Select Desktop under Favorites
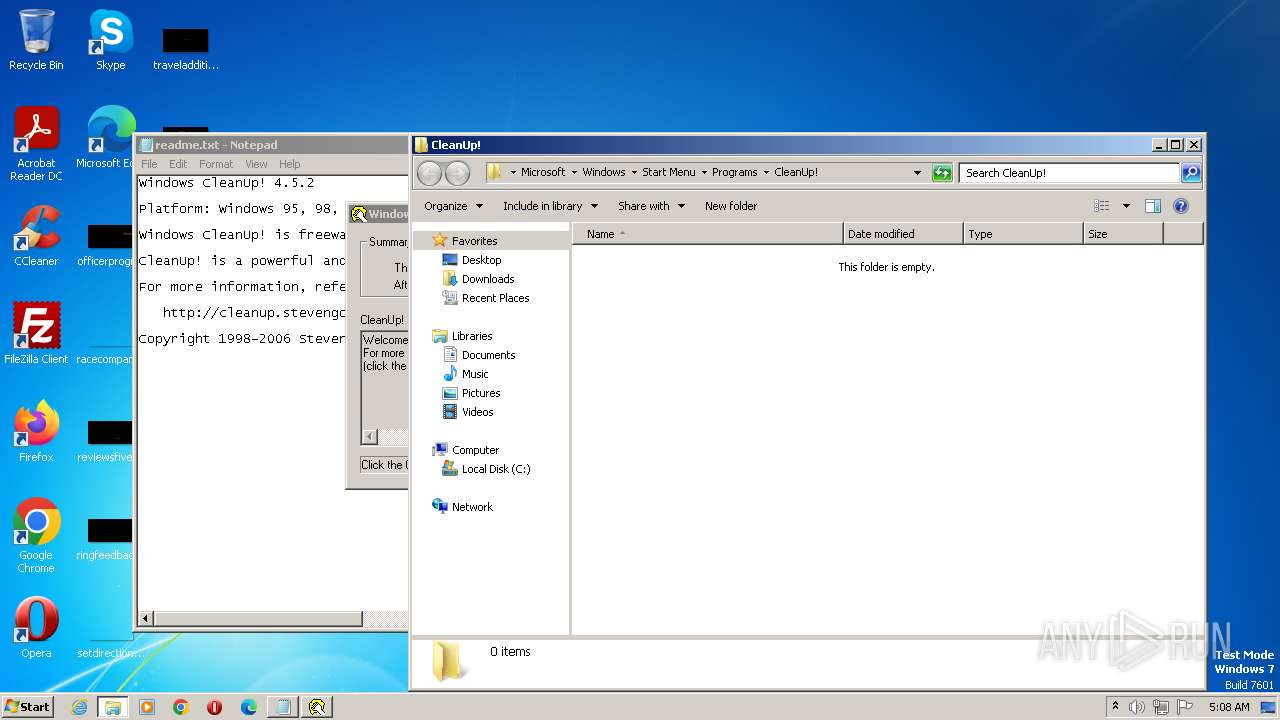Image resolution: width=1280 pixels, height=720 pixels. [481, 260]
